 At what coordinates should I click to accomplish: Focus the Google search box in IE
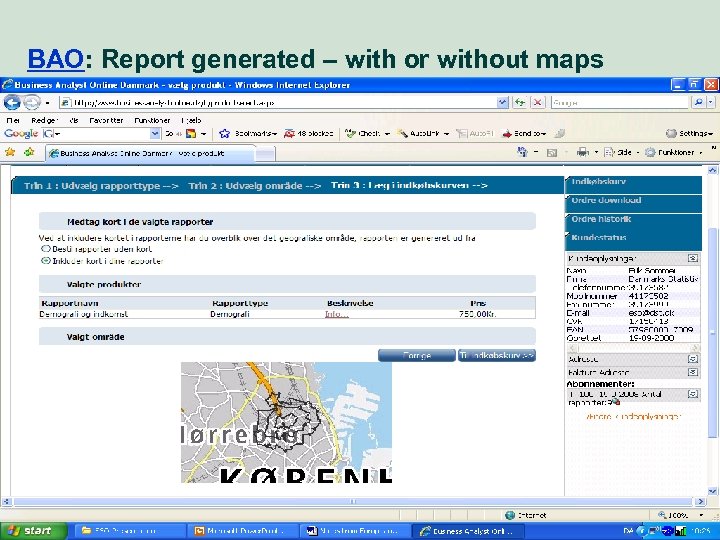[620, 102]
